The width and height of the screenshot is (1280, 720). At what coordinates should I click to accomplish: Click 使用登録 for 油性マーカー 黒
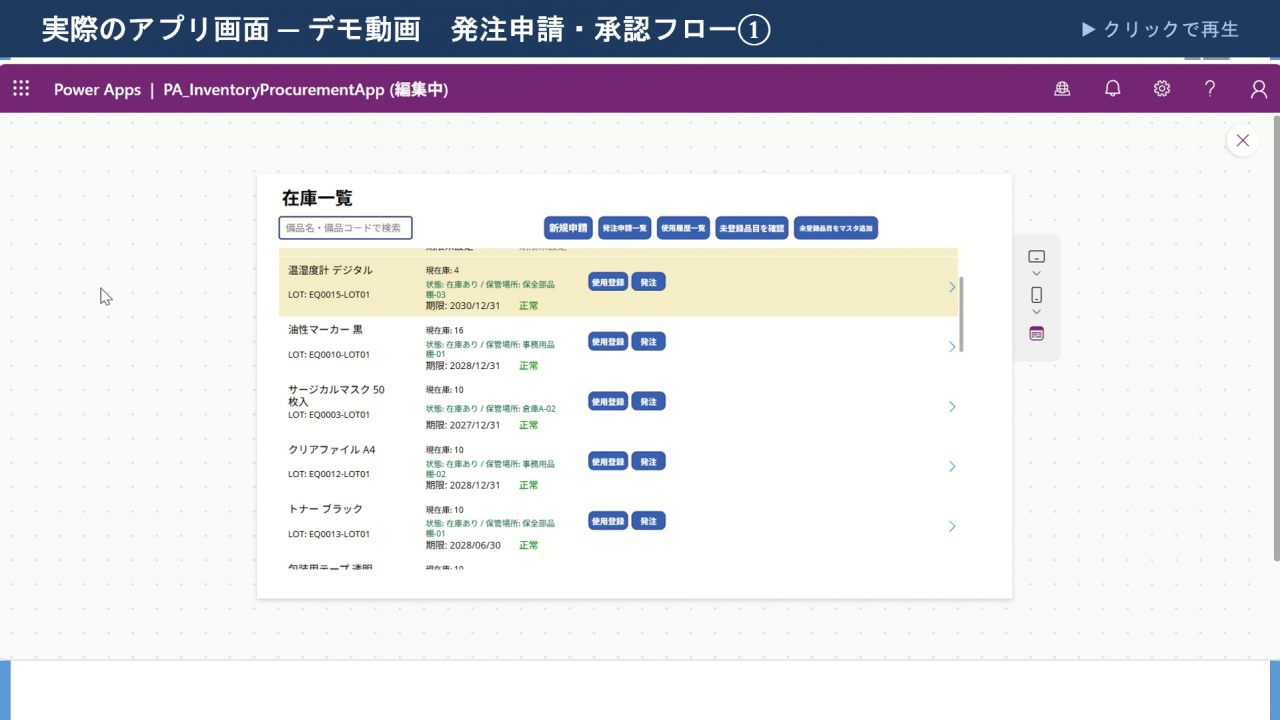click(608, 342)
